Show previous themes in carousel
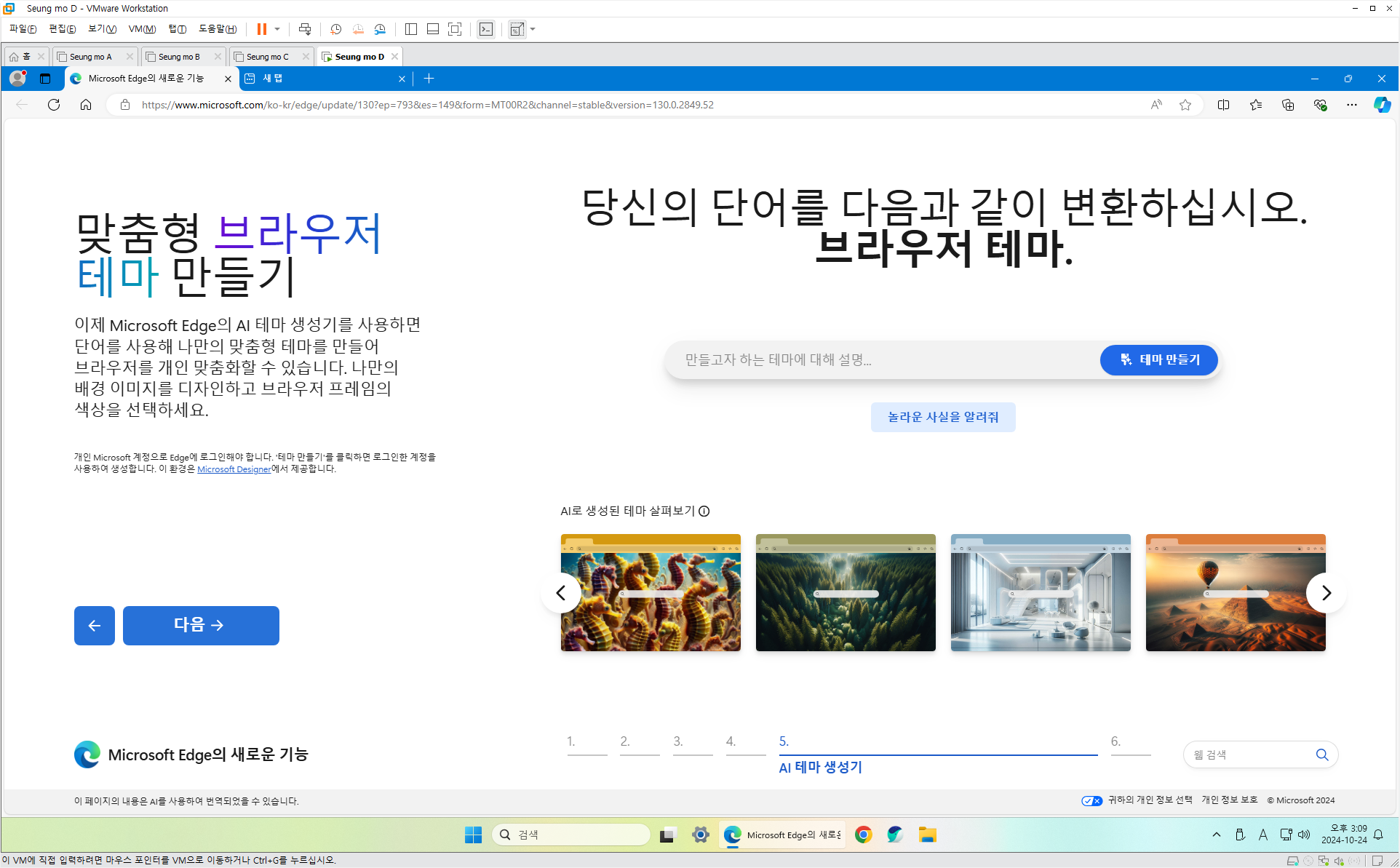The width and height of the screenshot is (1400, 868). coord(561,593)
